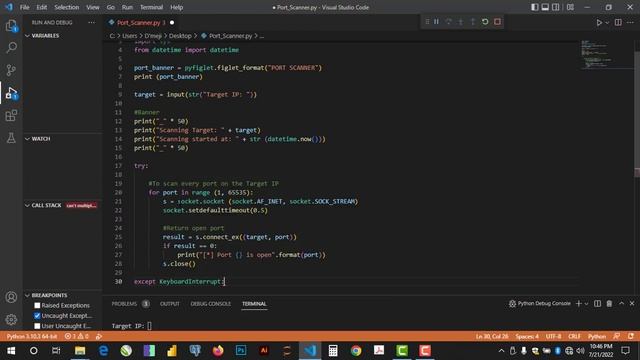Open the Search view in activity bar
Image resolution: width=640 pixels, height=360 pixels.
pyautogui.click(x=11, y=48)
